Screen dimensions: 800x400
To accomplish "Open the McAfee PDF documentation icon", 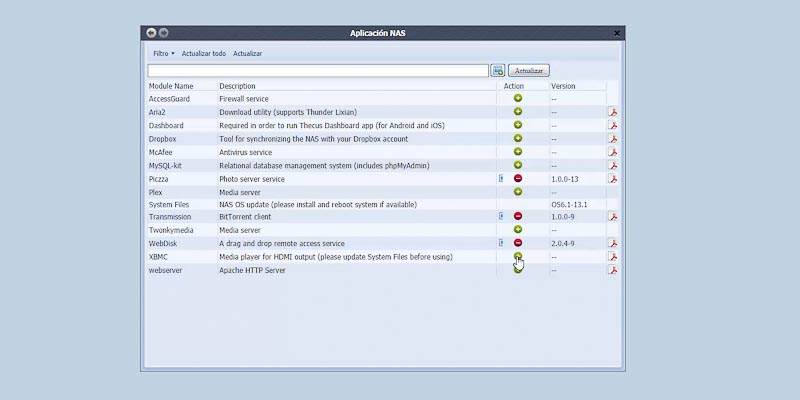I will pos(613,152).
